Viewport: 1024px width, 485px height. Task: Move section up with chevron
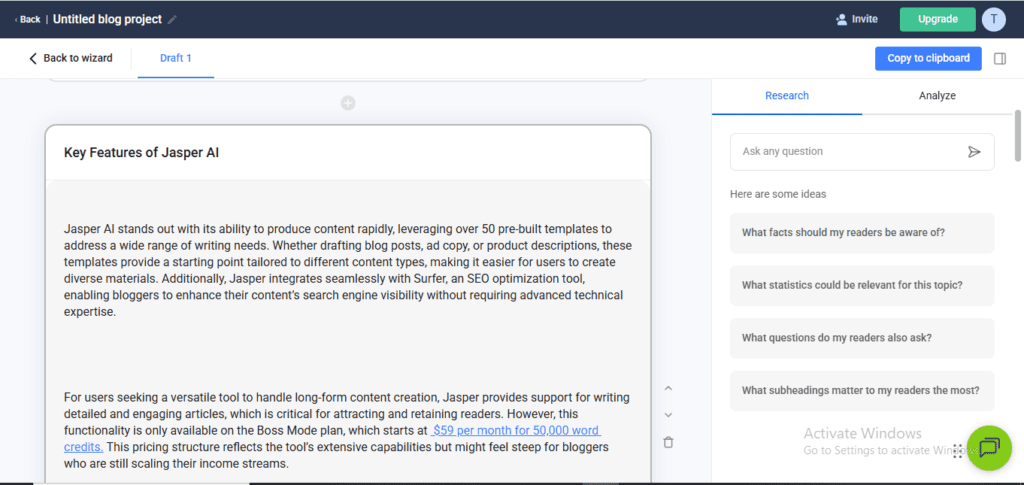coord(668,388)
